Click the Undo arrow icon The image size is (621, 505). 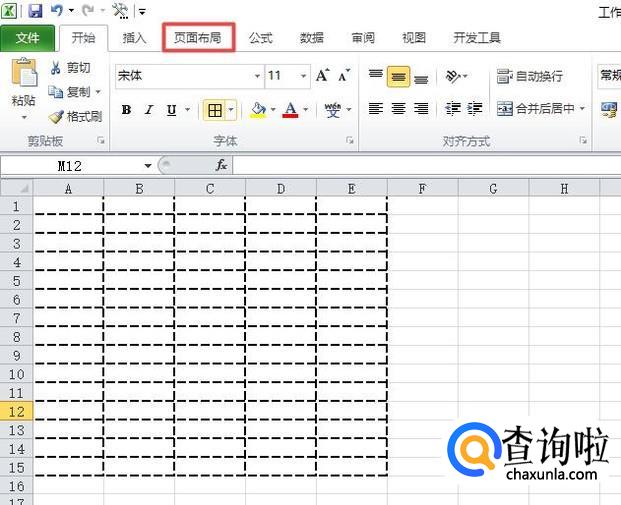57,11
